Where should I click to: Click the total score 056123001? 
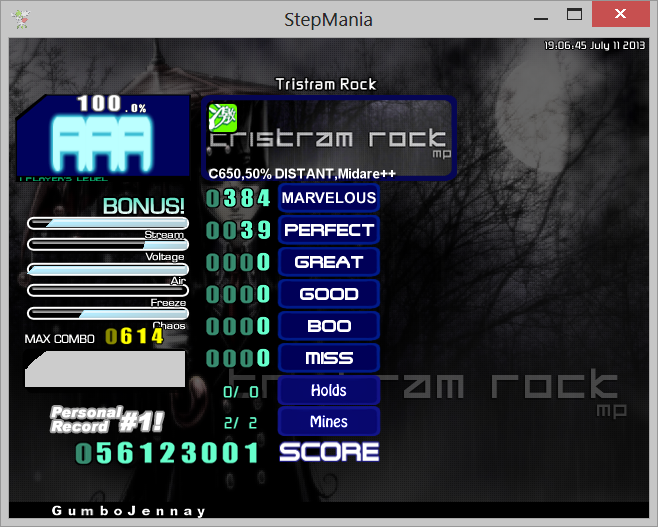pyautogui.click(x=167, y=453)
